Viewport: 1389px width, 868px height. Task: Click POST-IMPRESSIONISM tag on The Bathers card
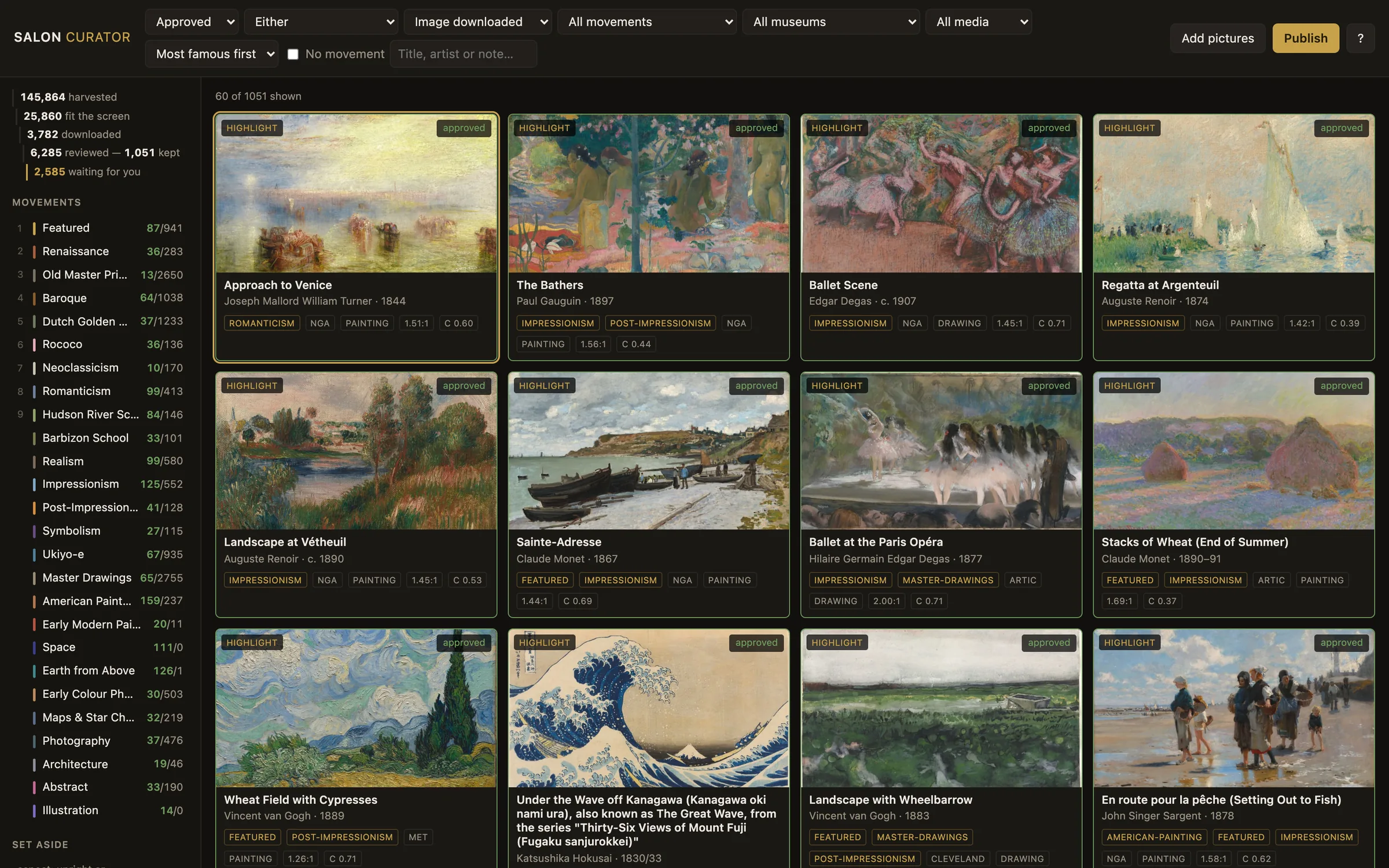pyautogui.click(x=660, y=323)
